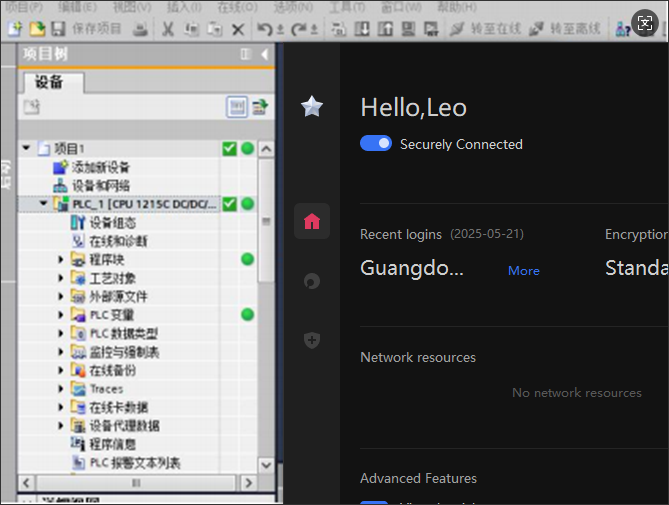Click the New project toolbar icon
The width and height of the screenshot is (669, 505).
(x=15, y=29)
